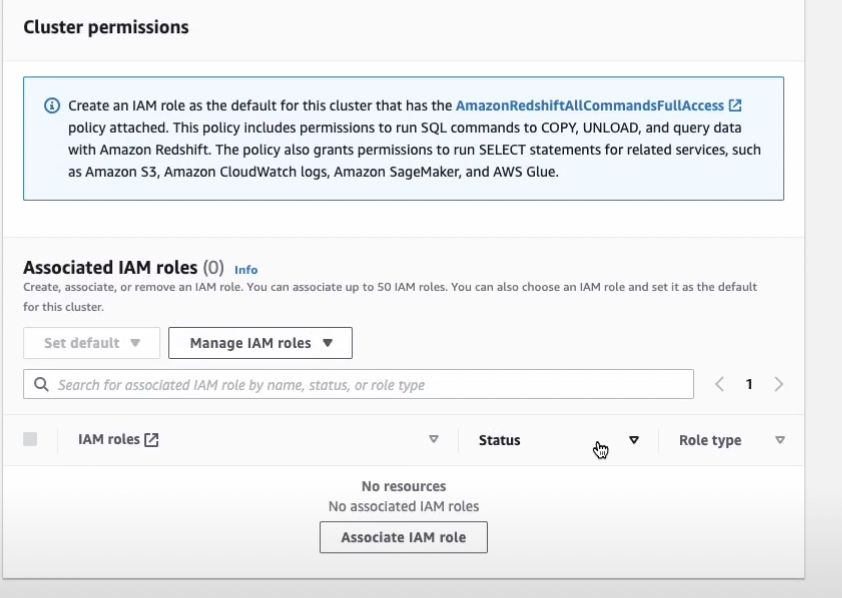Click the IAM roles column header label
842x598 pixels.
(x=109, y=440)
